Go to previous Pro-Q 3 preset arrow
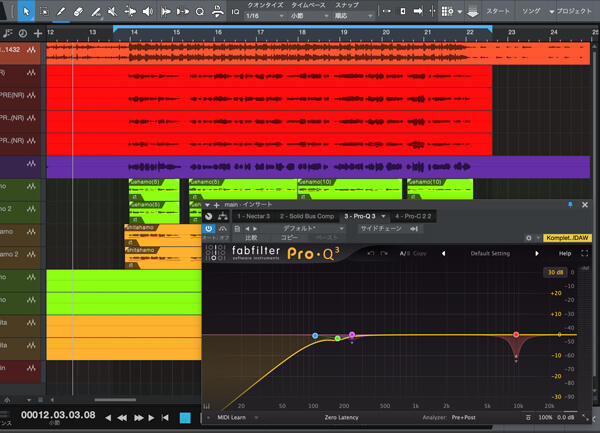This screenshot has height=433, width=600. click(x=443, y=253)
